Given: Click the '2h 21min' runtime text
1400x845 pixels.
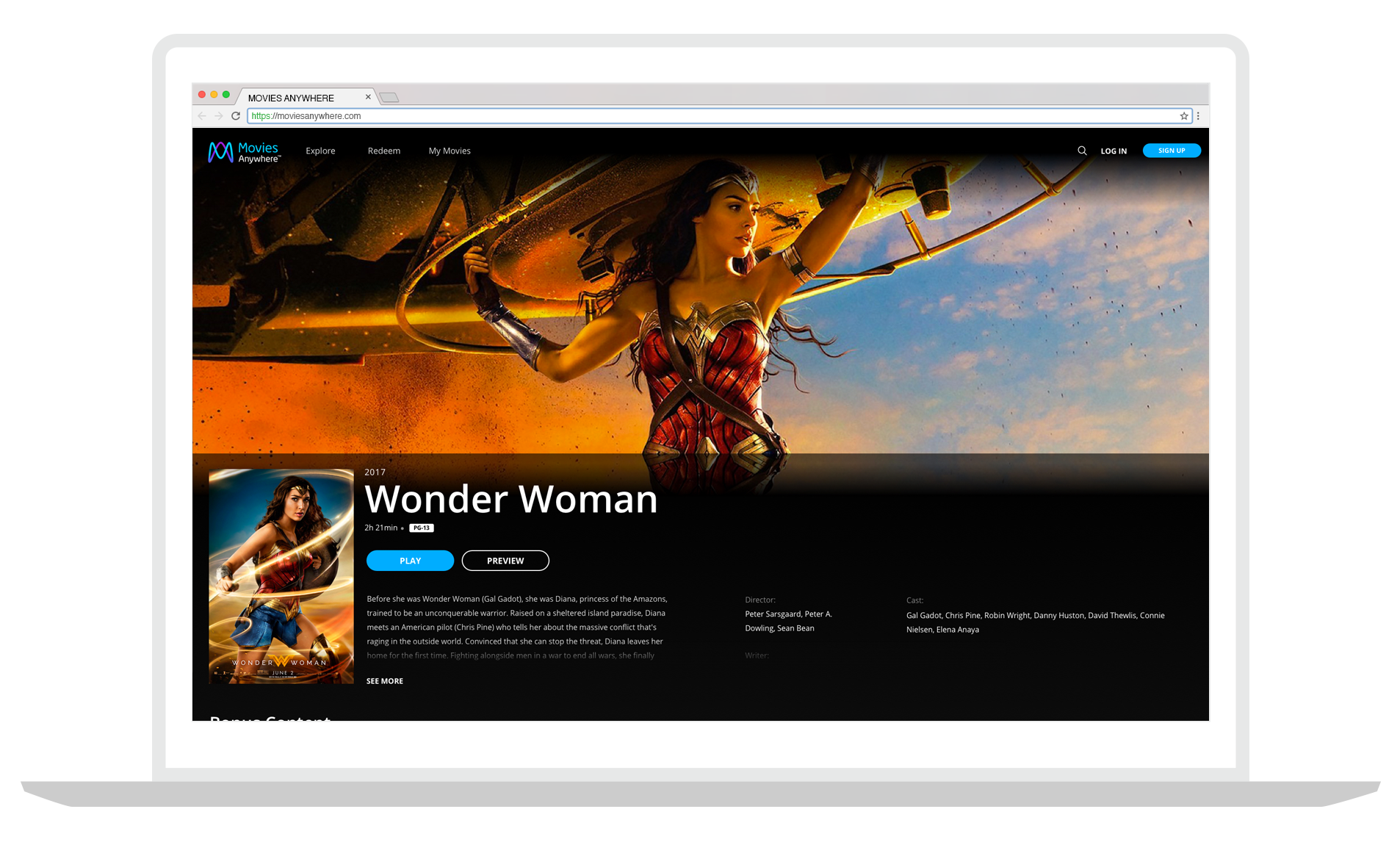Looking at the screenshot, I should pos(381,528).
